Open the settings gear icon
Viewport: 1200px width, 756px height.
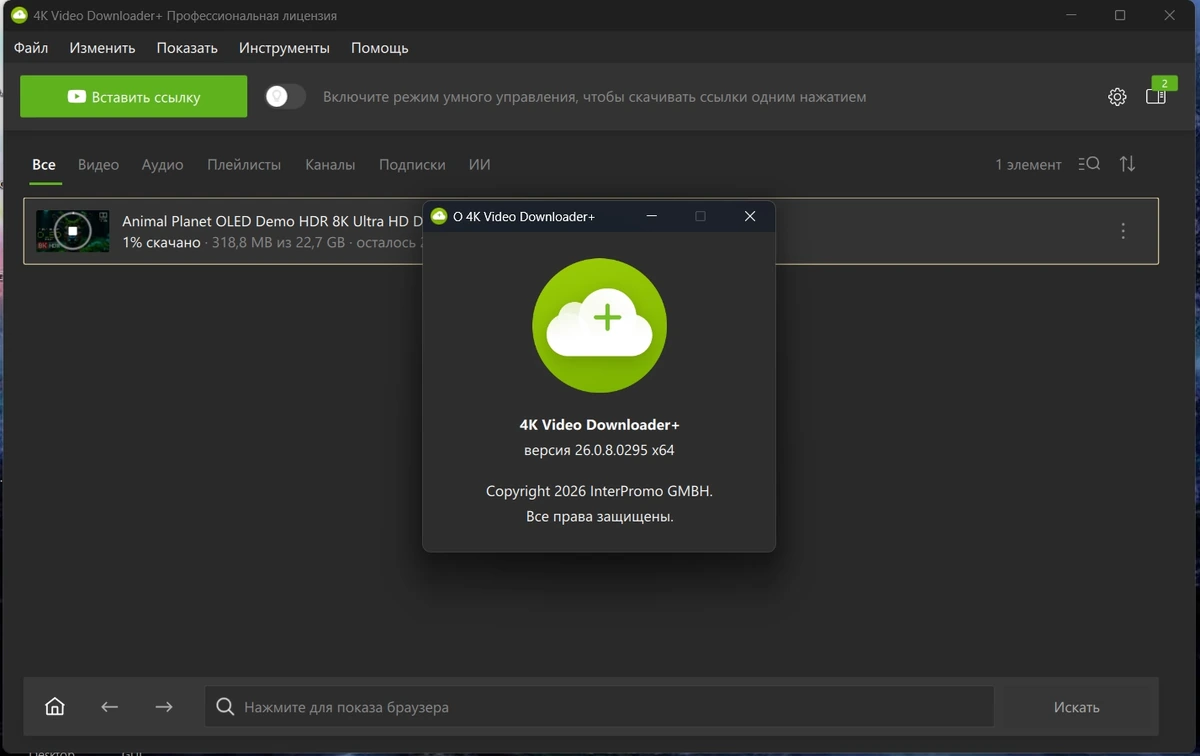coord(1117,97)
